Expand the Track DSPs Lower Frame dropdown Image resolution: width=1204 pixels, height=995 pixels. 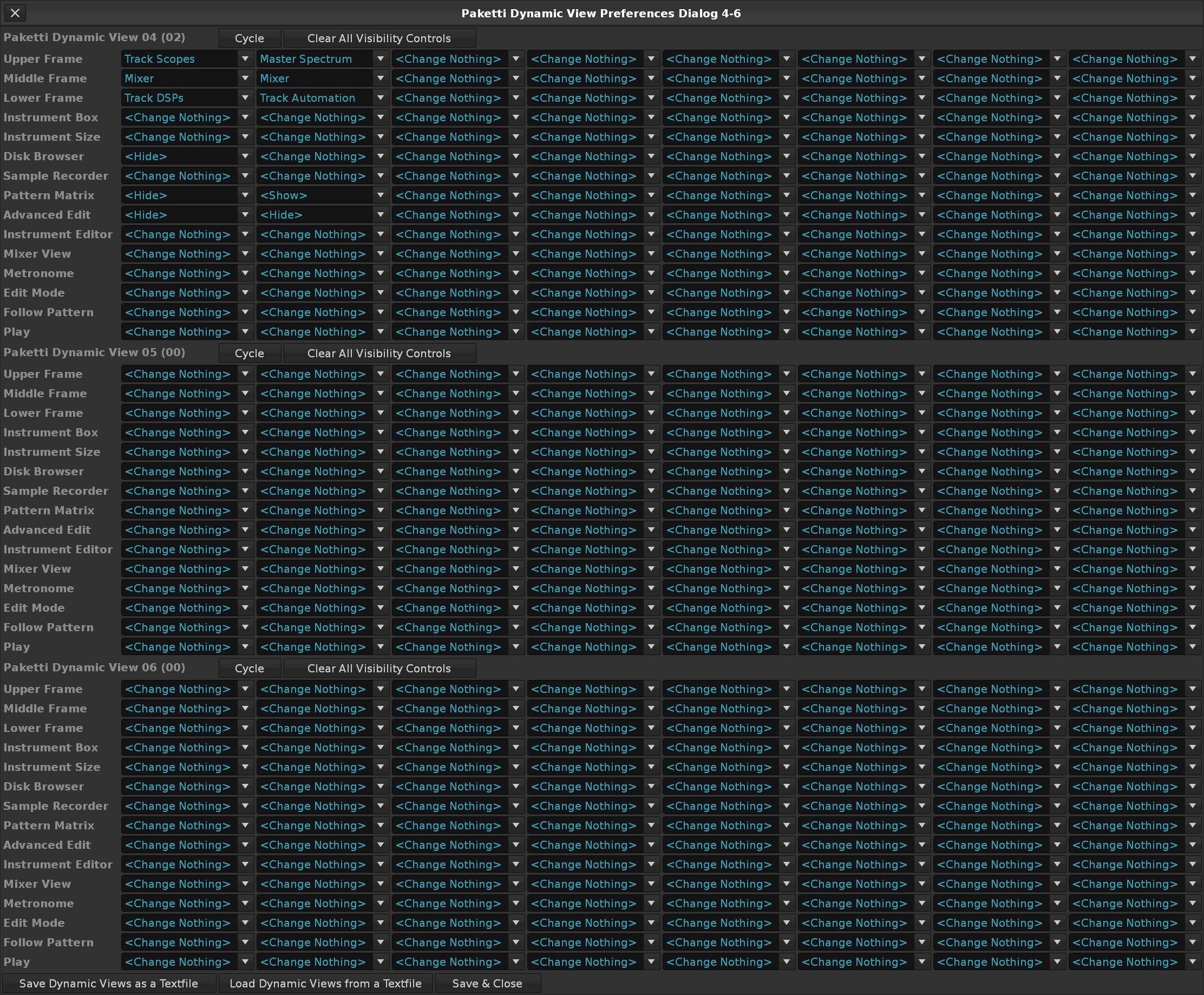(x=187, y=98)
